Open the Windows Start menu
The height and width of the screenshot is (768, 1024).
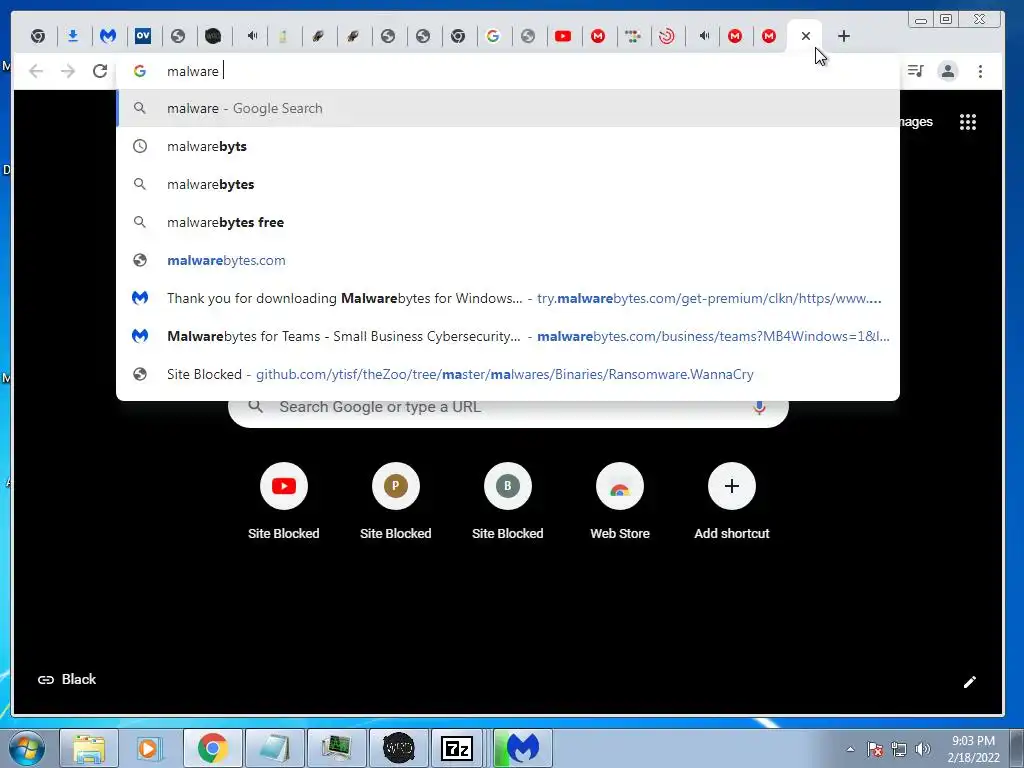tap(27, 748)
